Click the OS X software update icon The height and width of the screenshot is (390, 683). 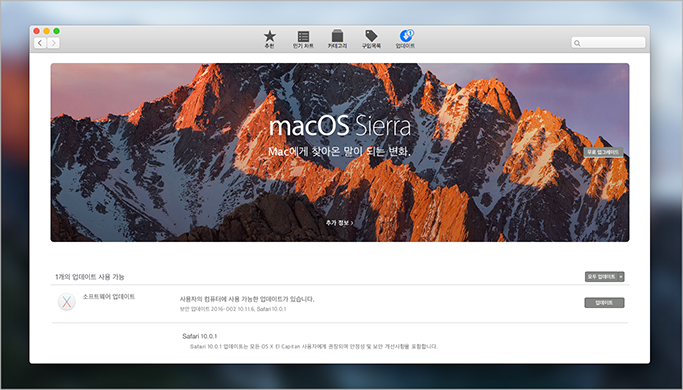coord(67,302)
